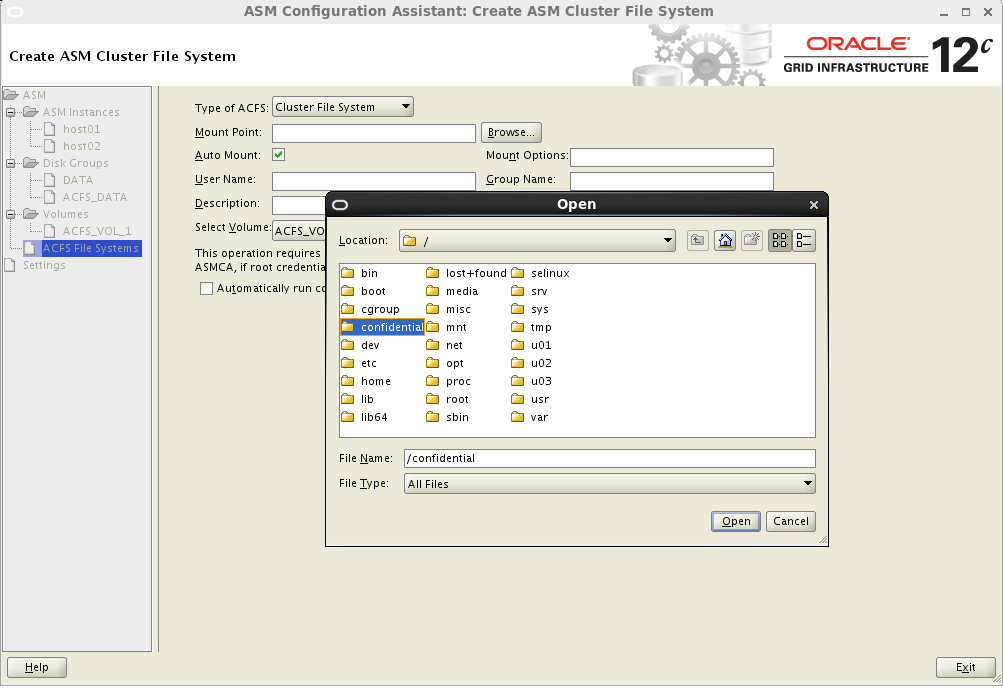Screen dimensions: 1003x688
Task: Select the home folder icon
Action: tap(348, 381)
